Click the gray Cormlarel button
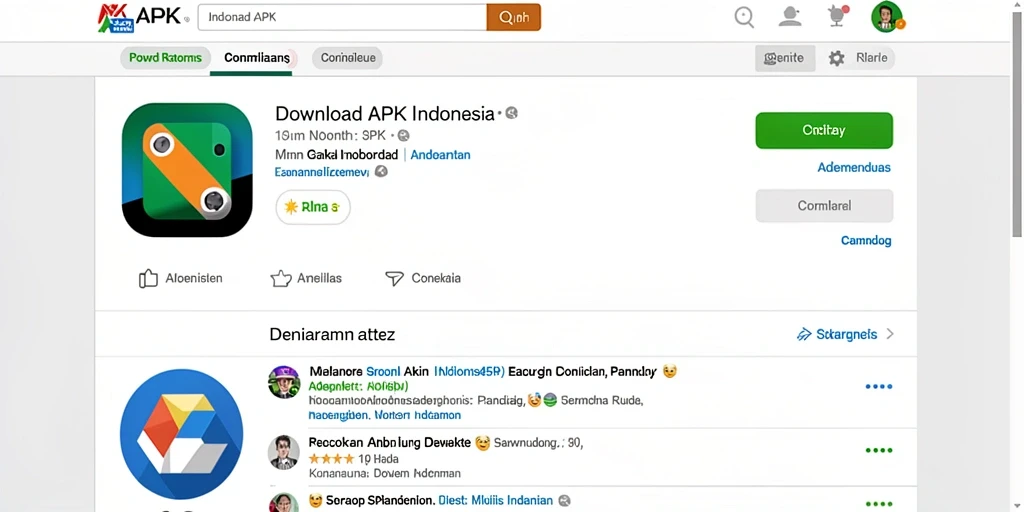 pyautogui.click(x=824, y=206)
